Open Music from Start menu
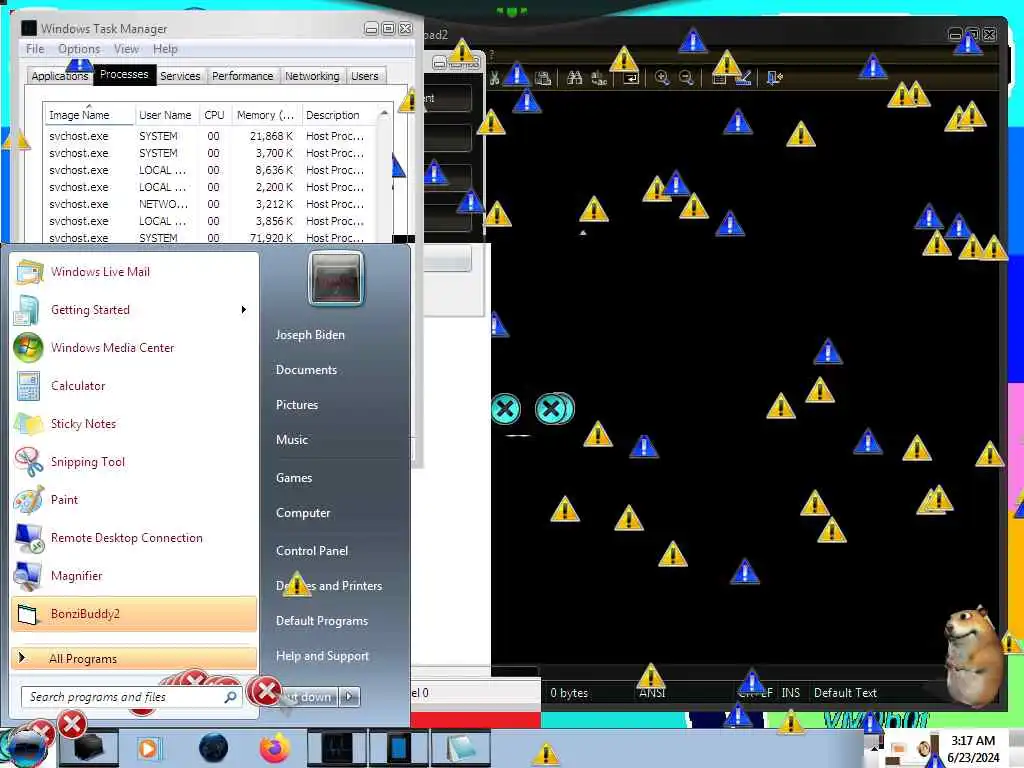The width and height of the screenshot is (1024, 768). pos(292,440)
